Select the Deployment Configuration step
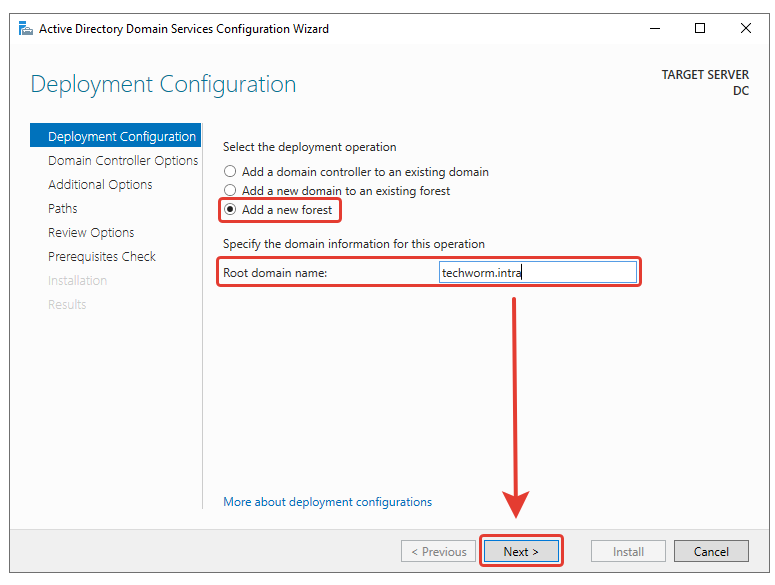775x585 pixels. click(121, 137)
